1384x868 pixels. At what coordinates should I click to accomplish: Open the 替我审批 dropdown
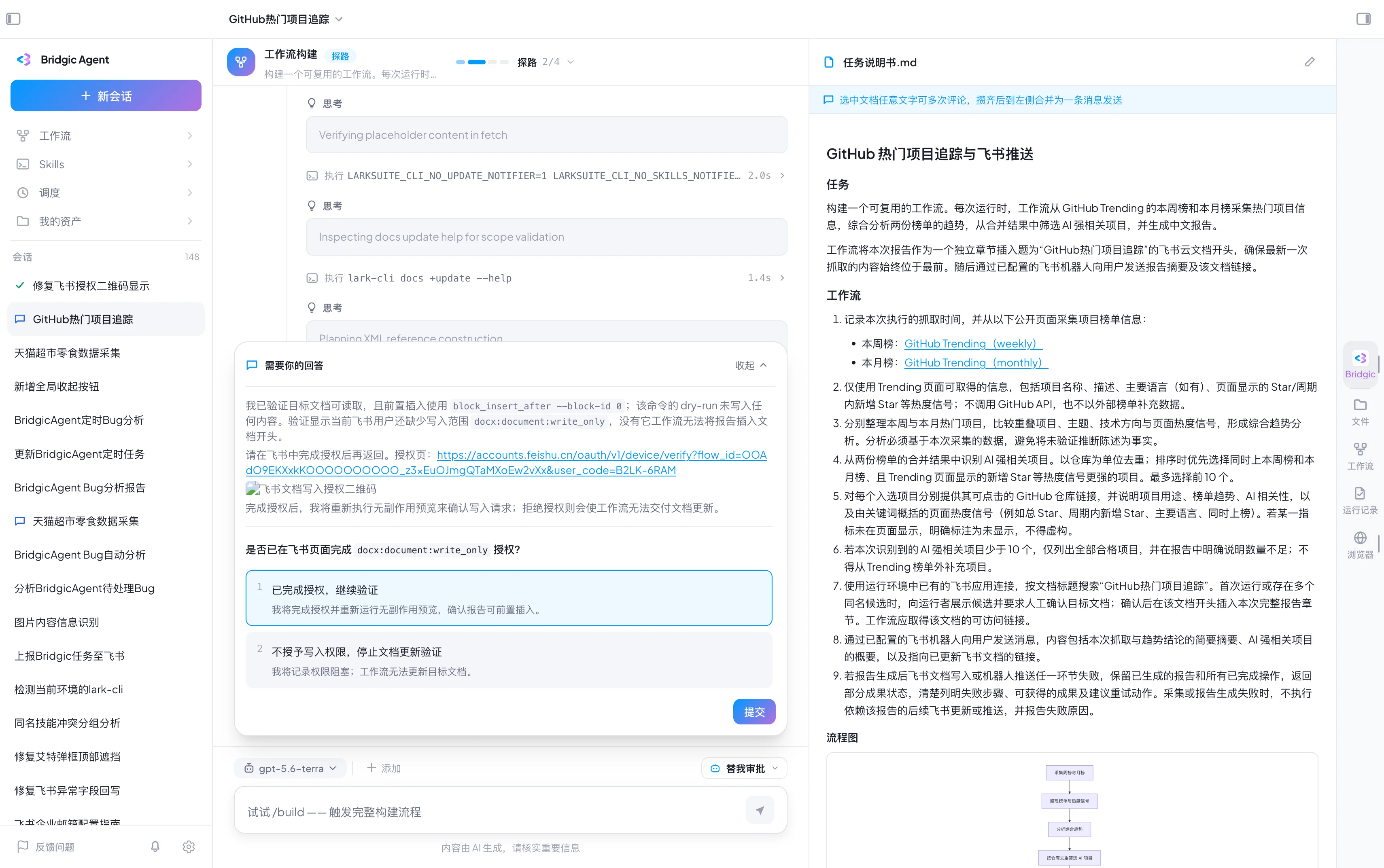click(744, 768)
